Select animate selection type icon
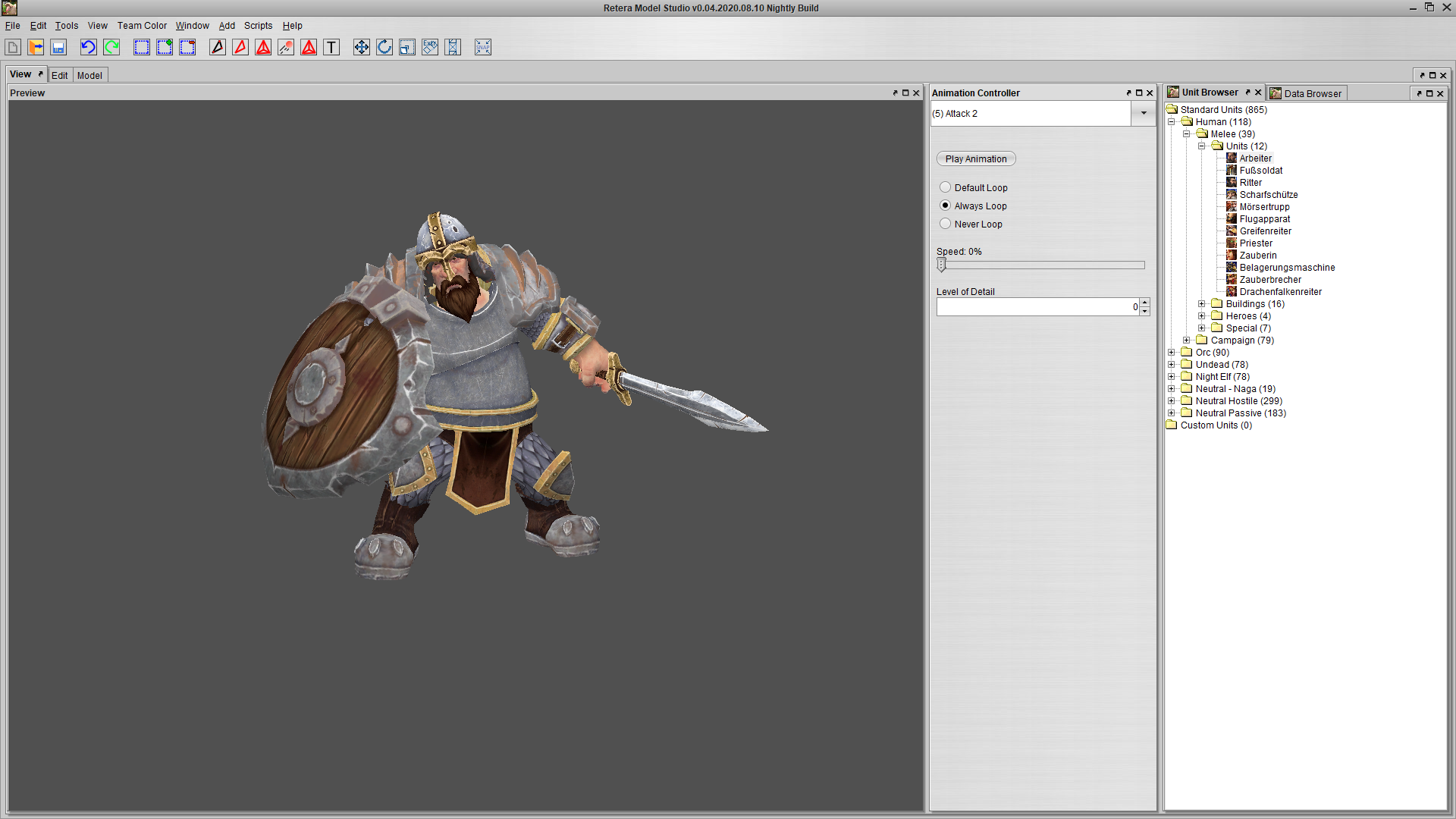Screen dimensions: 1456x819 click(286, 47)
